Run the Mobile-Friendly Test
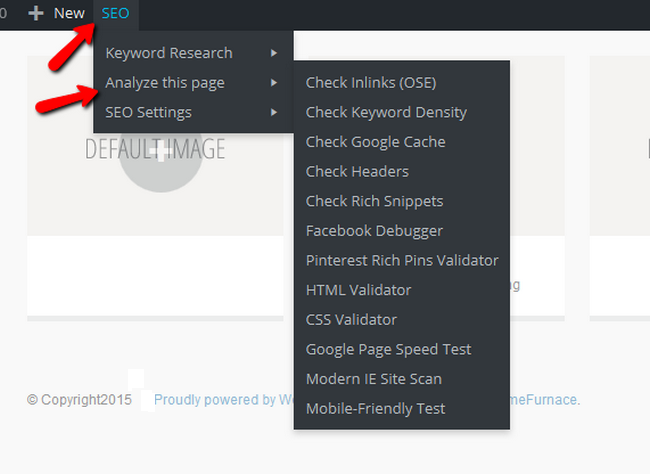Screen dimensions: 650x474 [375, 408]
